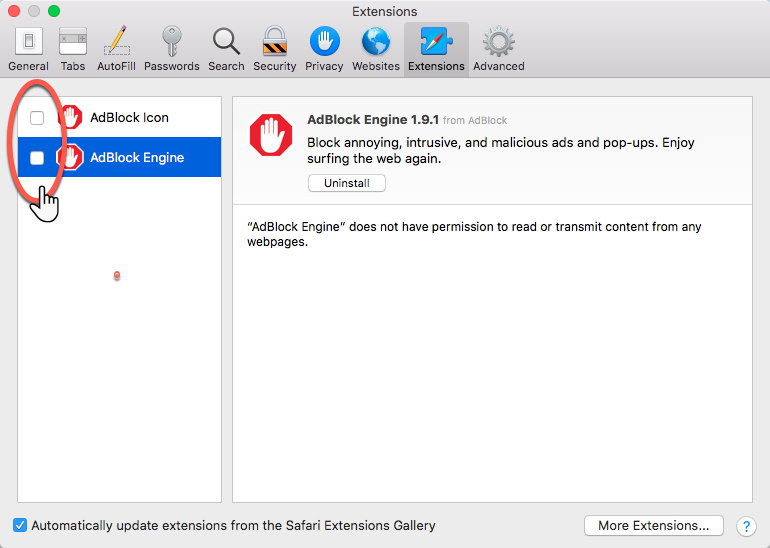The image size is (770, 548).
Task: Select the AdBlock Icon list row
Action: [119, 117]
